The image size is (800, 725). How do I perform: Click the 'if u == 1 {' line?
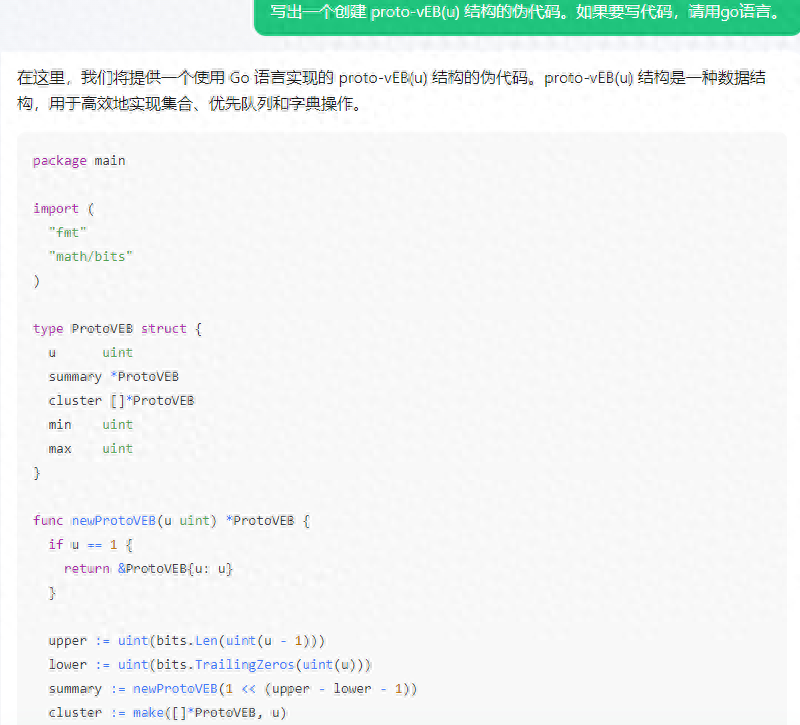pyautogui.click(x=91, y=544)
